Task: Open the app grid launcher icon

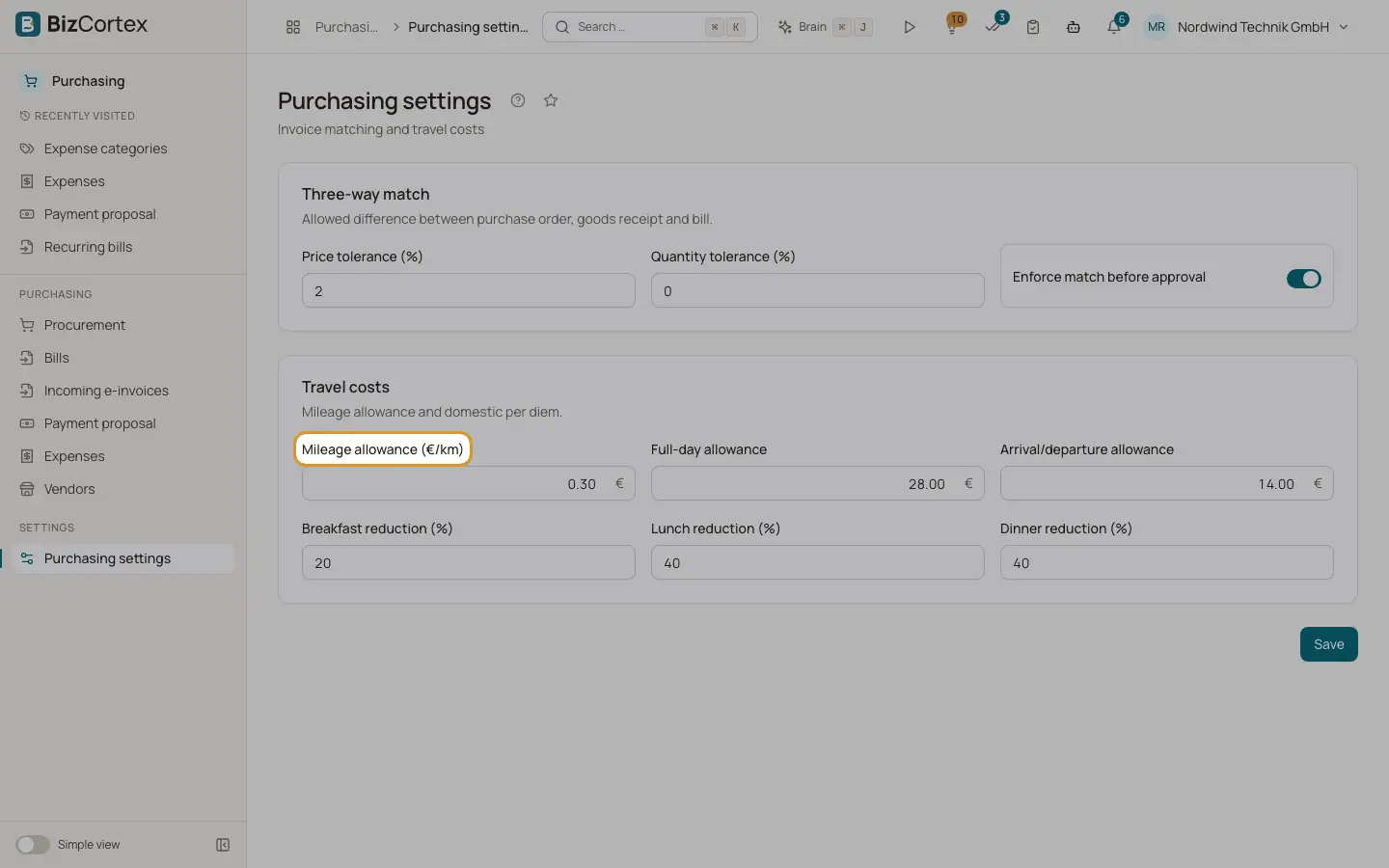Action: coord(293,27)
